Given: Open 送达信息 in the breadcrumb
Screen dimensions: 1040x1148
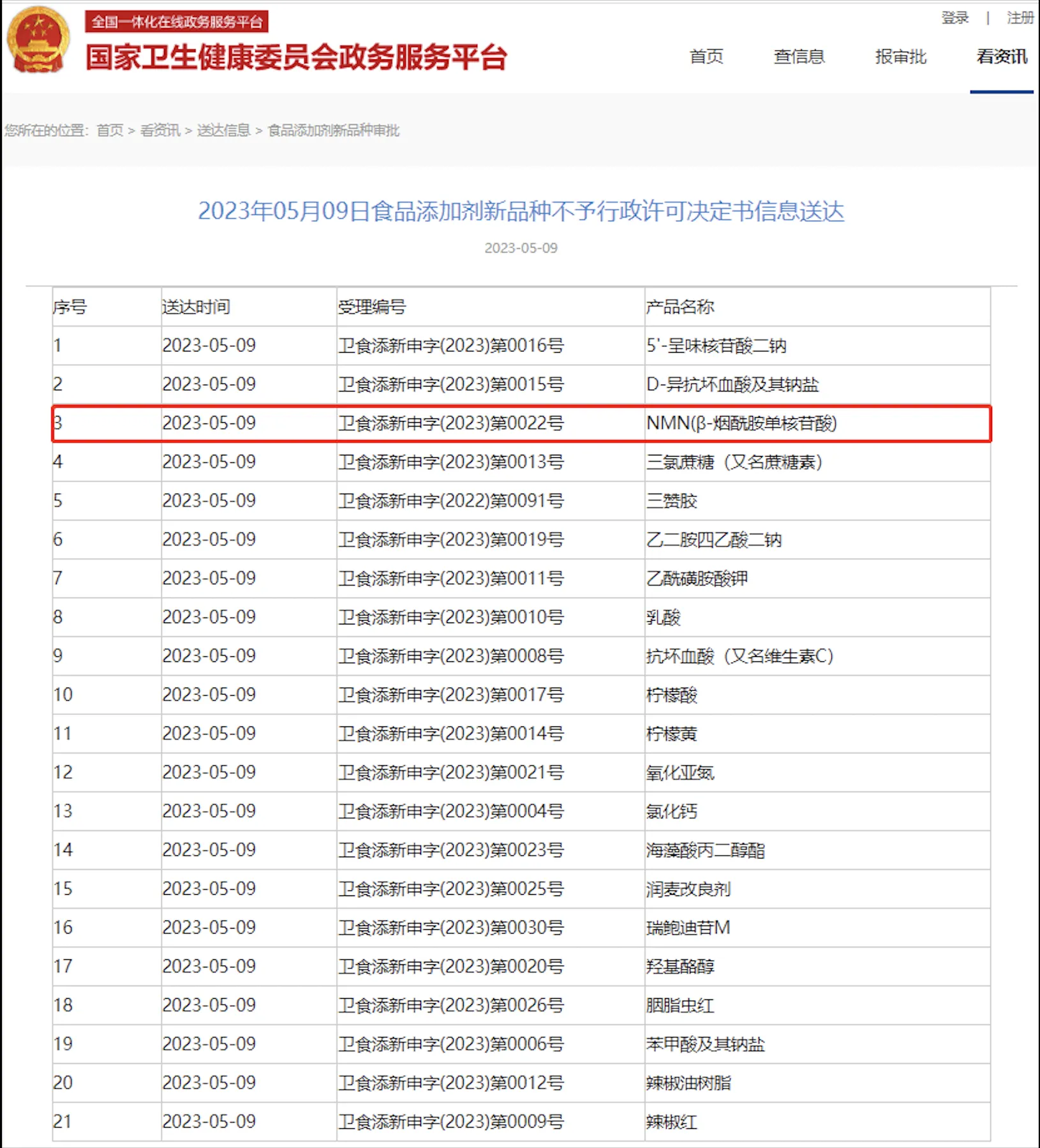Looking at the screenshot, I should (x=223, y=130).
